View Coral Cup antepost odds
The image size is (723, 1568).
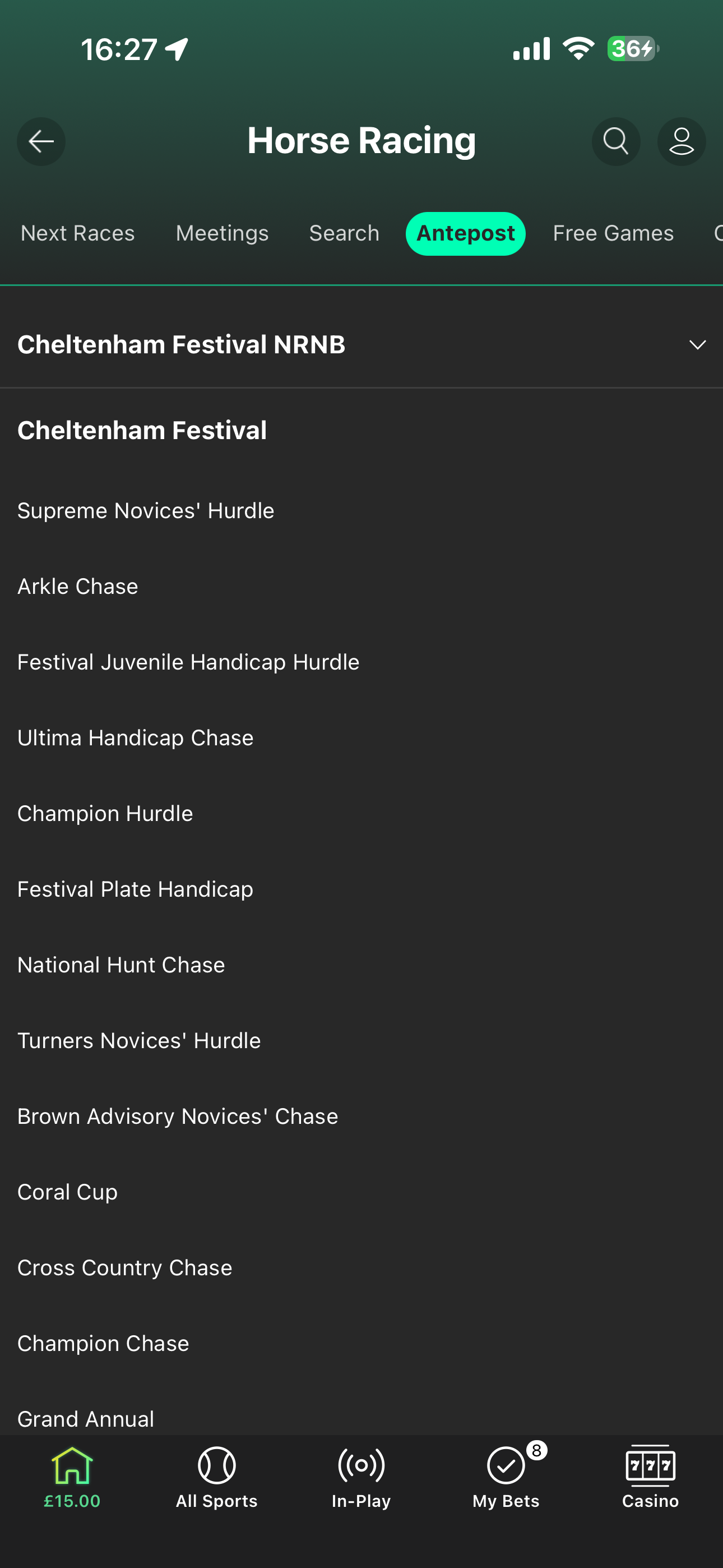point(68,1192)
